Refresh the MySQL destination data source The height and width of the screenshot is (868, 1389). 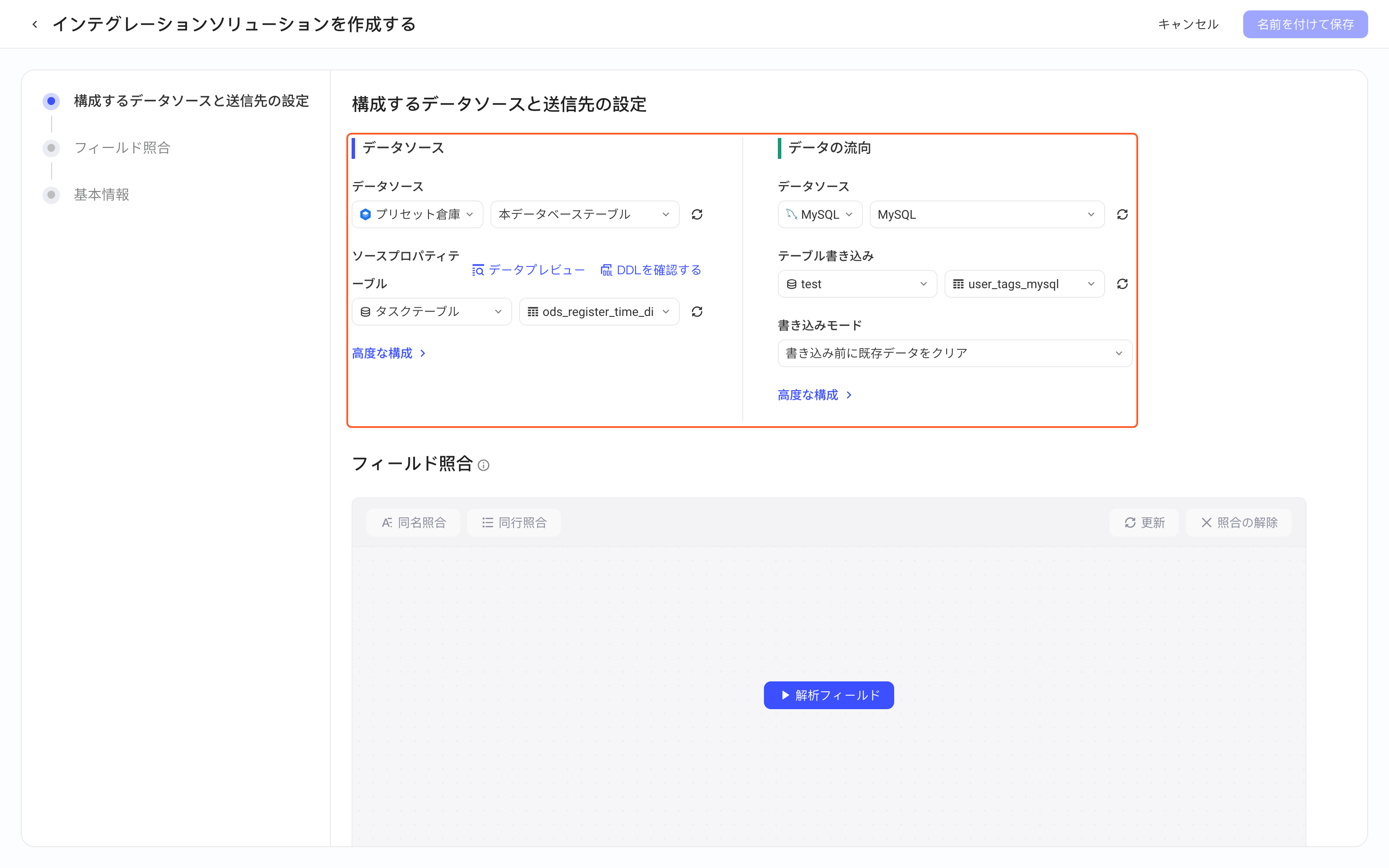pos(1122,214)
